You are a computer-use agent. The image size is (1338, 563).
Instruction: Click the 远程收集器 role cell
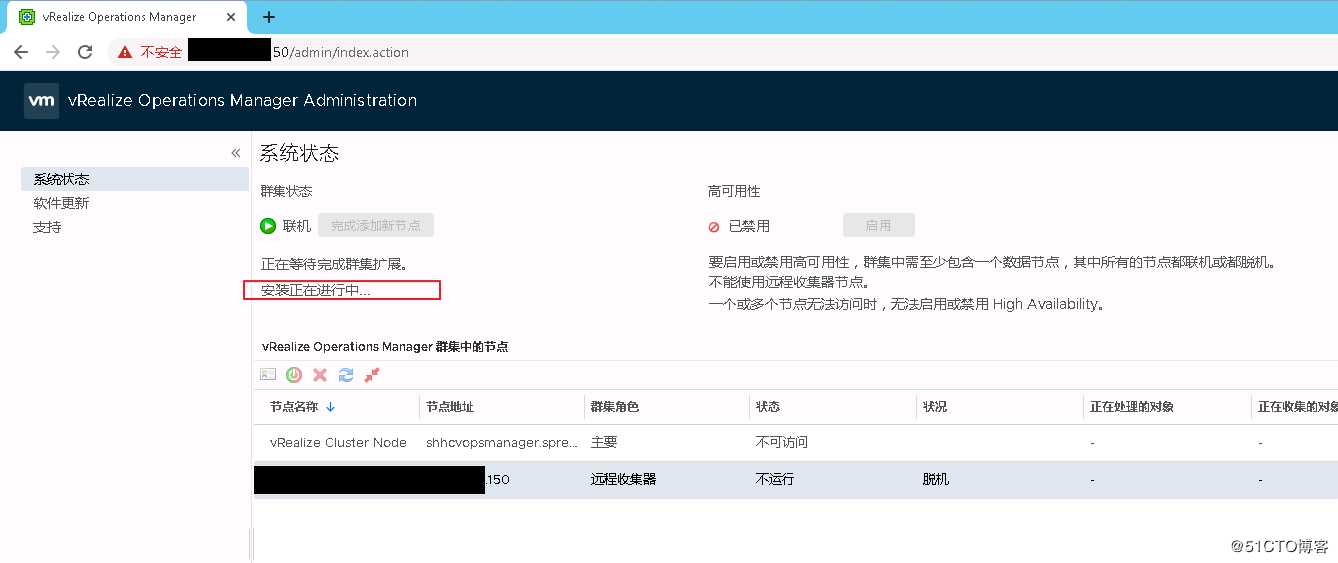[x=623, y=479]
